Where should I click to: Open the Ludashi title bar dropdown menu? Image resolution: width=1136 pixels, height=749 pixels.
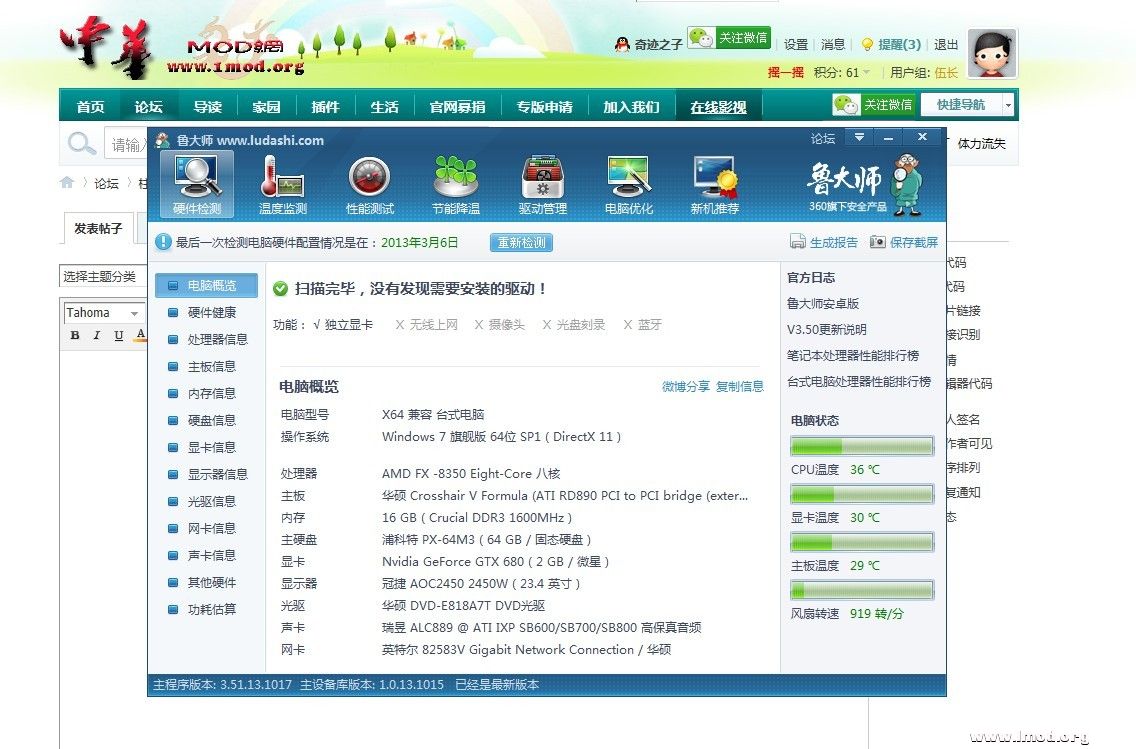point(859,137)
